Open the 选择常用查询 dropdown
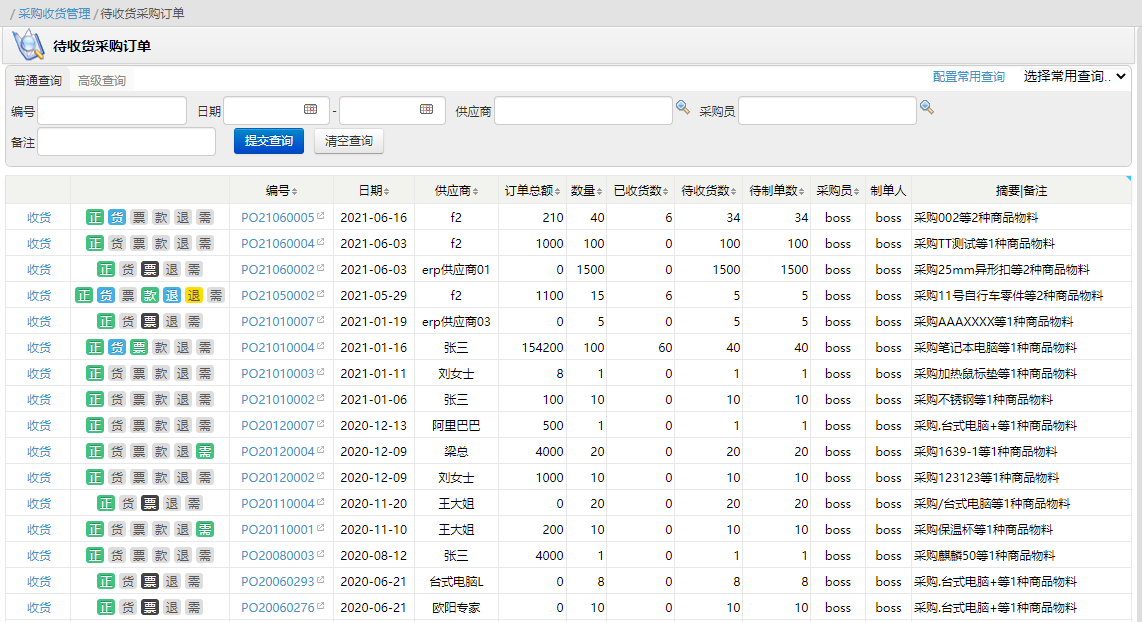The width and height of the screenshot is (1142, 622). [x=1074, y=76]
